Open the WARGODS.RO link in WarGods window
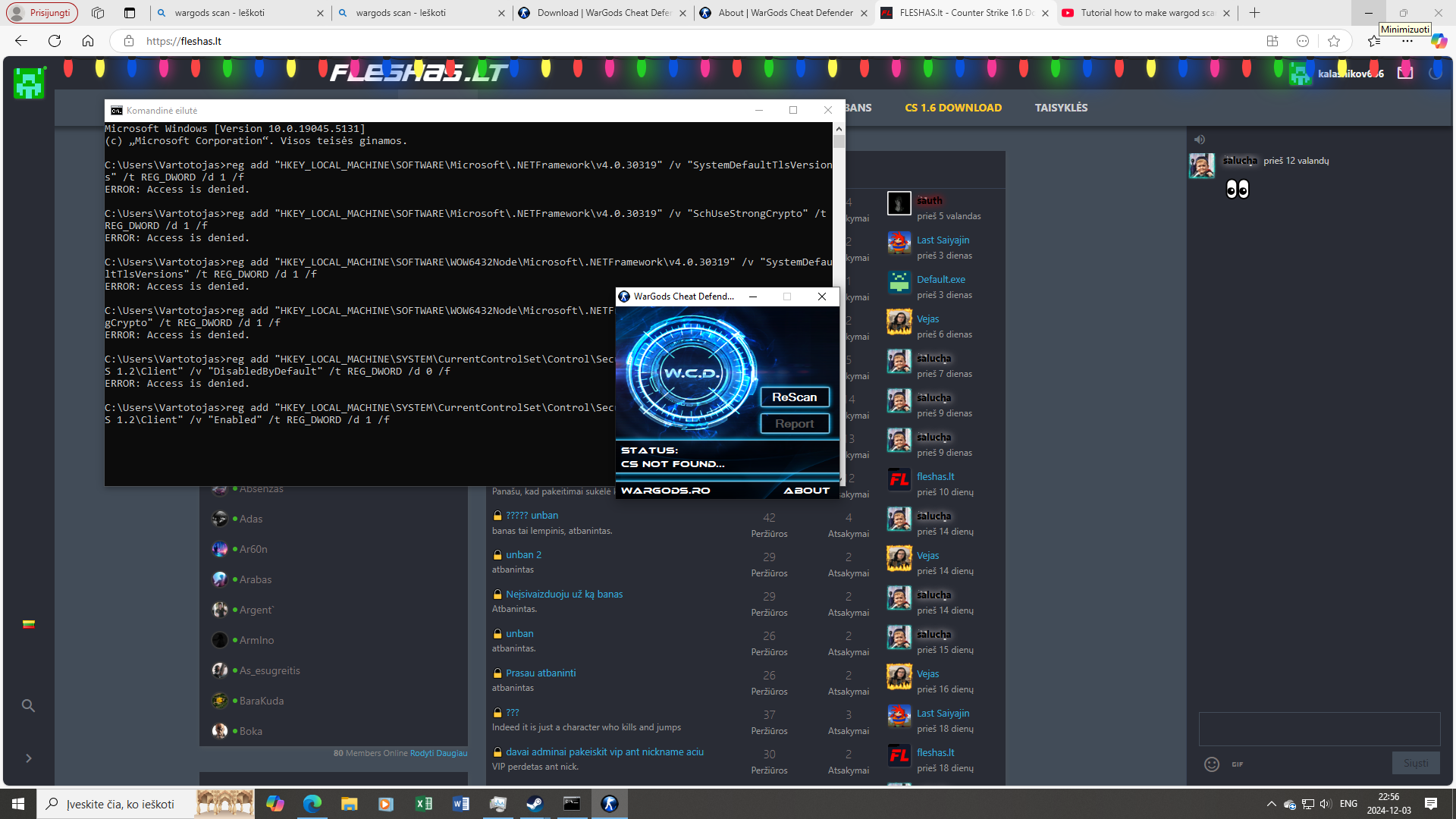The width and height of the screenshot is (1456, 819). [666, 491]
